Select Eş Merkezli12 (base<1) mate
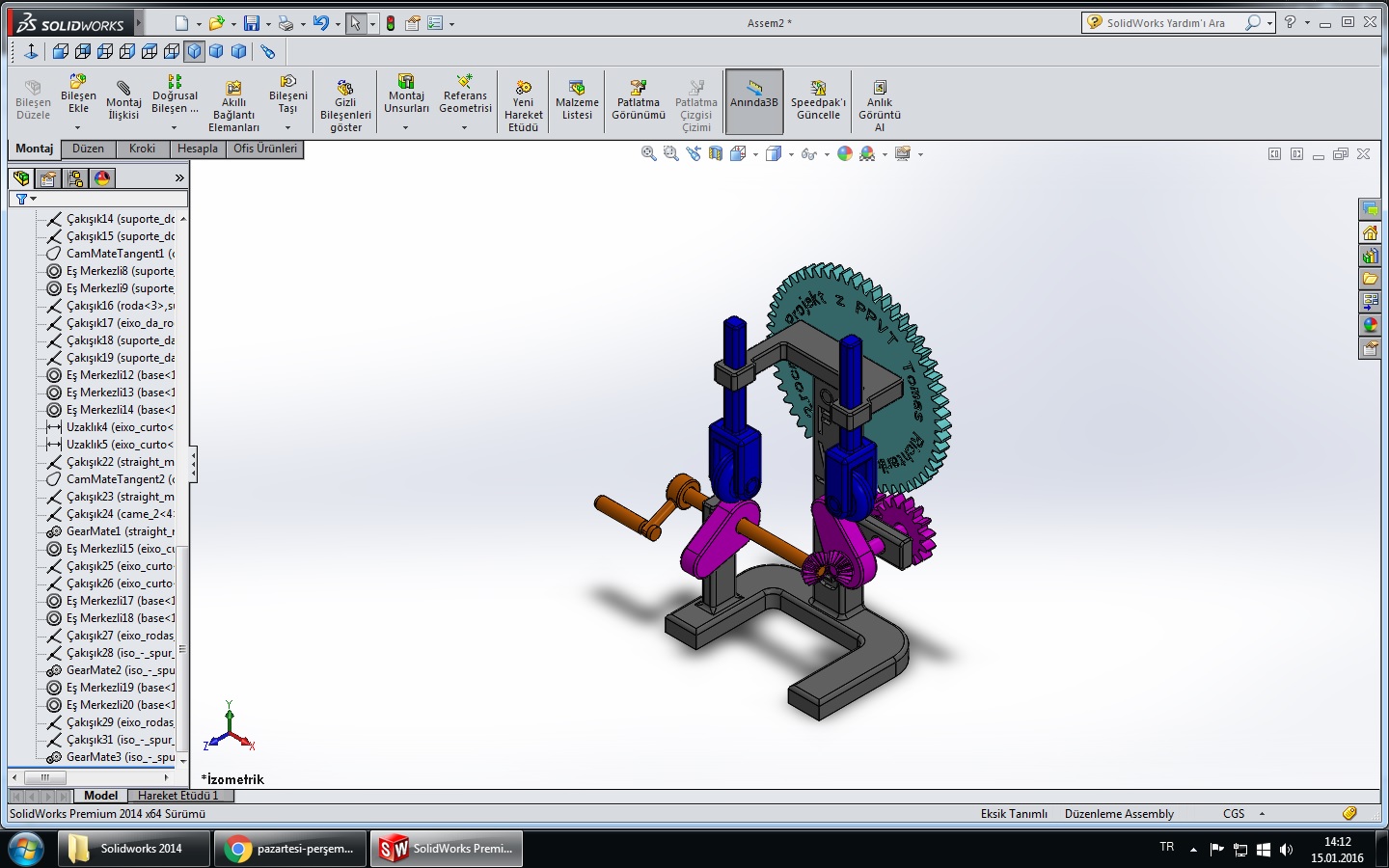The height and width of the screenshot is (868, 1389). click(110, 375)
